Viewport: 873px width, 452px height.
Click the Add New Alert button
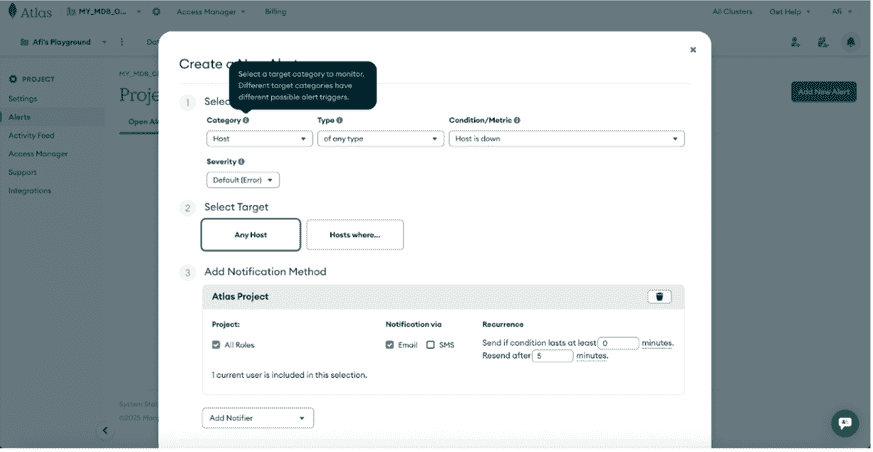pyautogui.click(x=823, y=92)
